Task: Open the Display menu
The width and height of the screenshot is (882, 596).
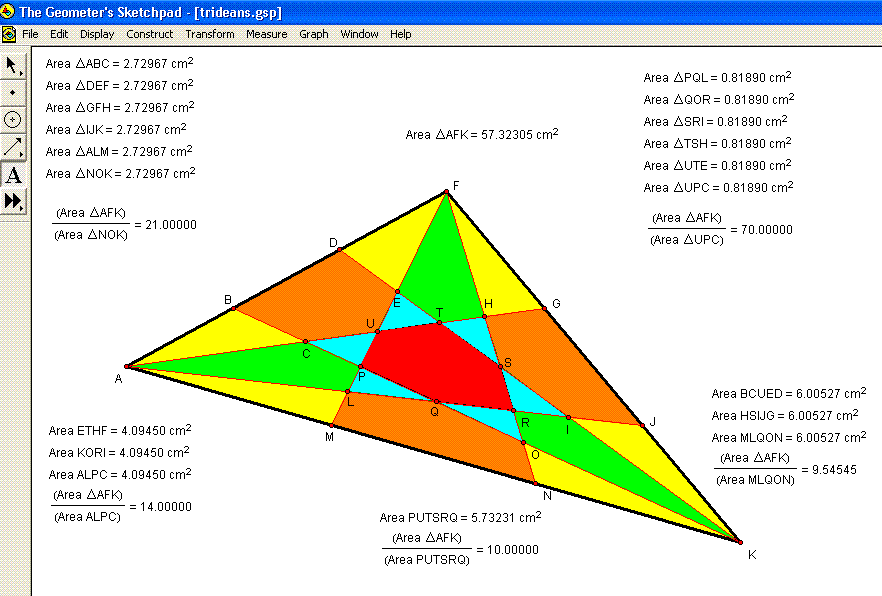Action: (97, 34)
